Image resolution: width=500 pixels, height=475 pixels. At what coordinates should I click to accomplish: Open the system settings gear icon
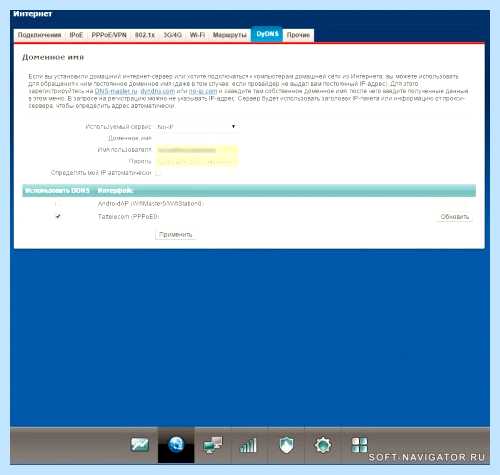(323, 445)
